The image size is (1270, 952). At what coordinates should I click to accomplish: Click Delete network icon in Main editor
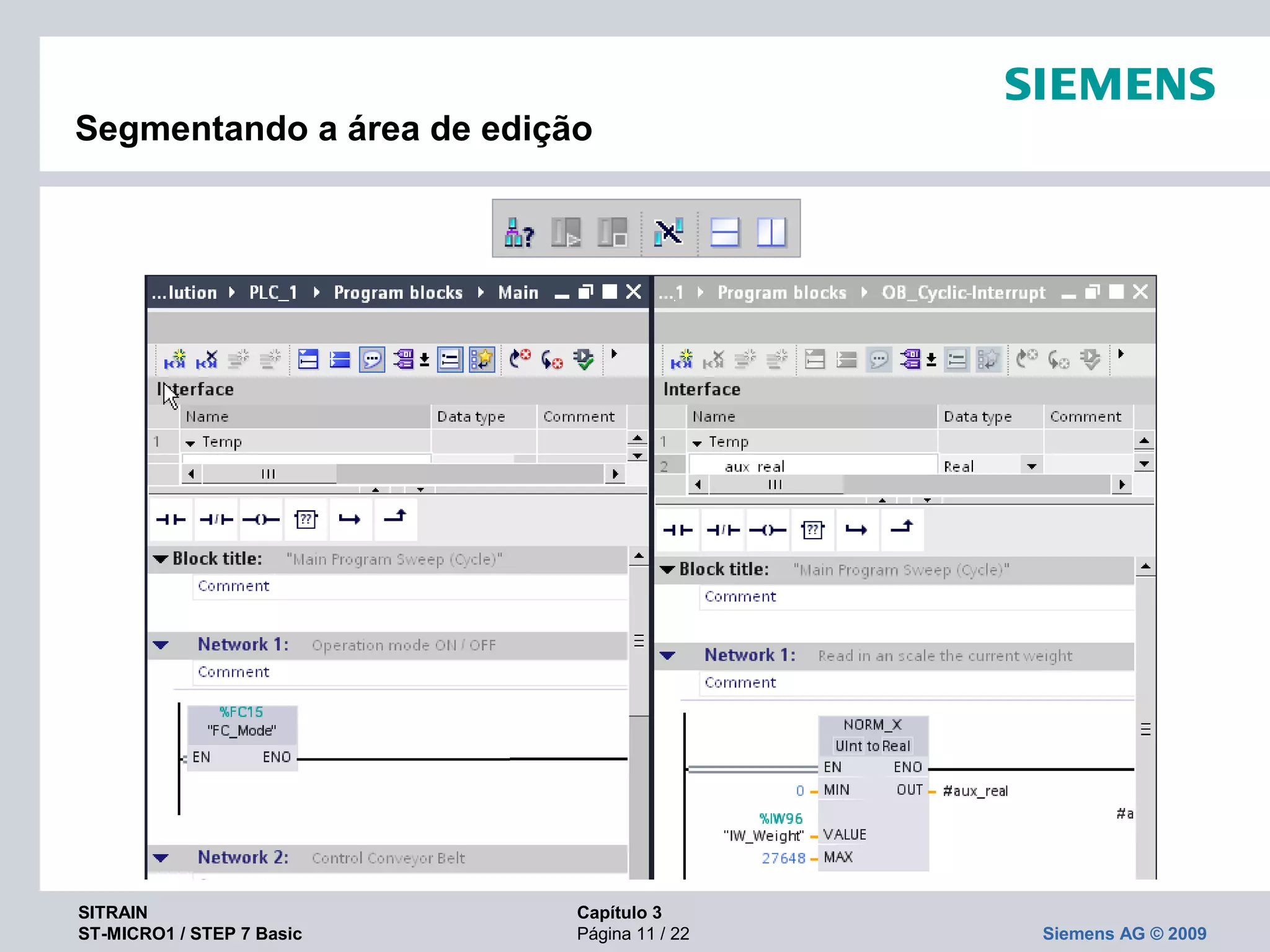point(206,359)
